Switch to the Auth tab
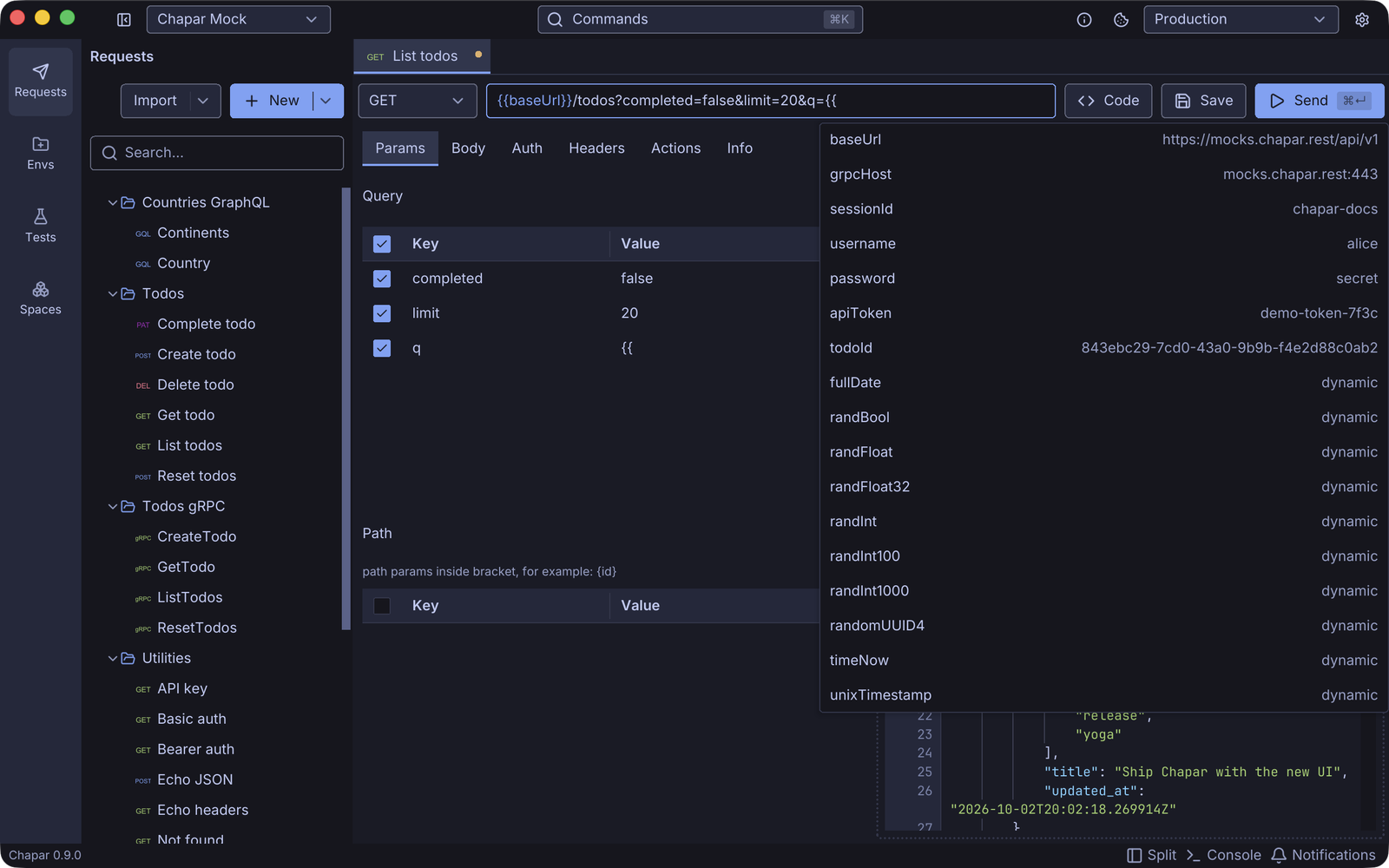This screenshot has height=868, width=1389. [x=527, y=148]
